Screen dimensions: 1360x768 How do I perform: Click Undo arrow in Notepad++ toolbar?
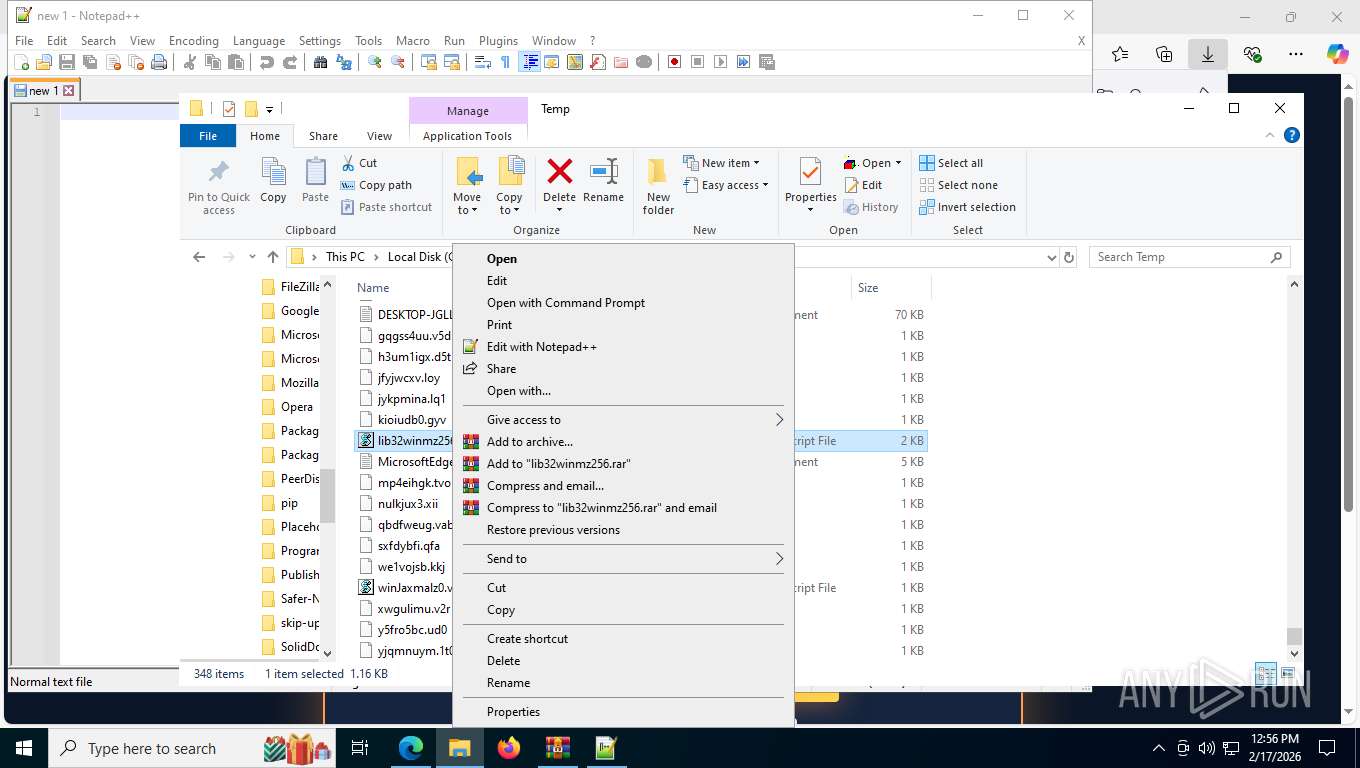(266, 62)
